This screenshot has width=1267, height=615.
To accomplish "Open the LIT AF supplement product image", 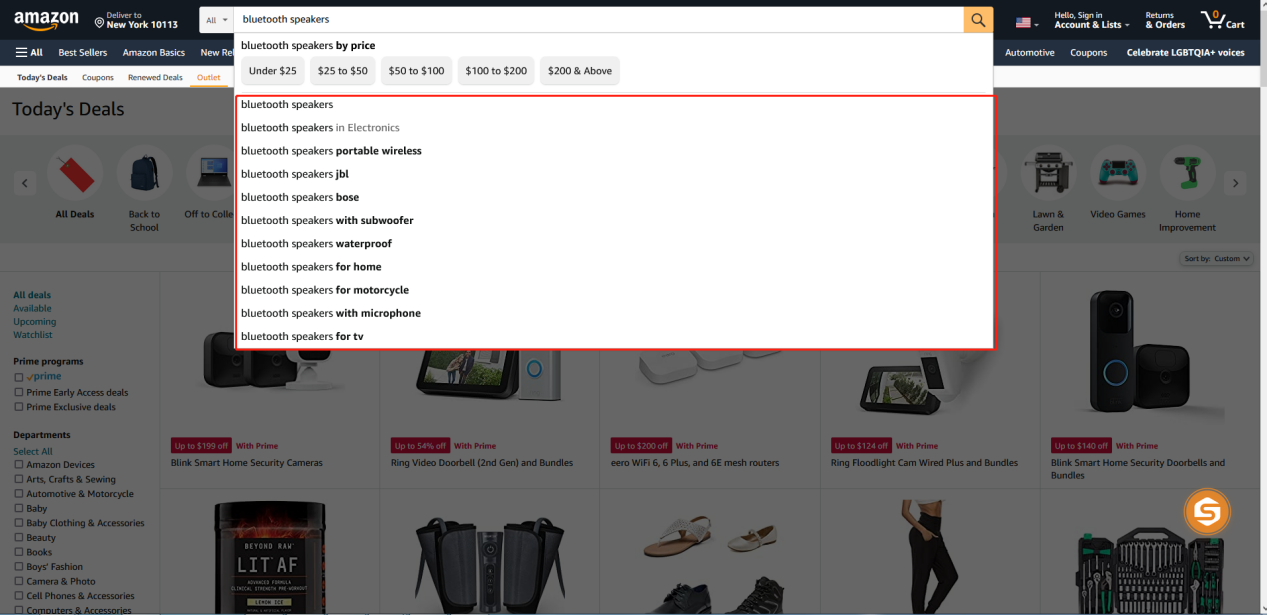I will pyautogui.click(x=270, y=557).
